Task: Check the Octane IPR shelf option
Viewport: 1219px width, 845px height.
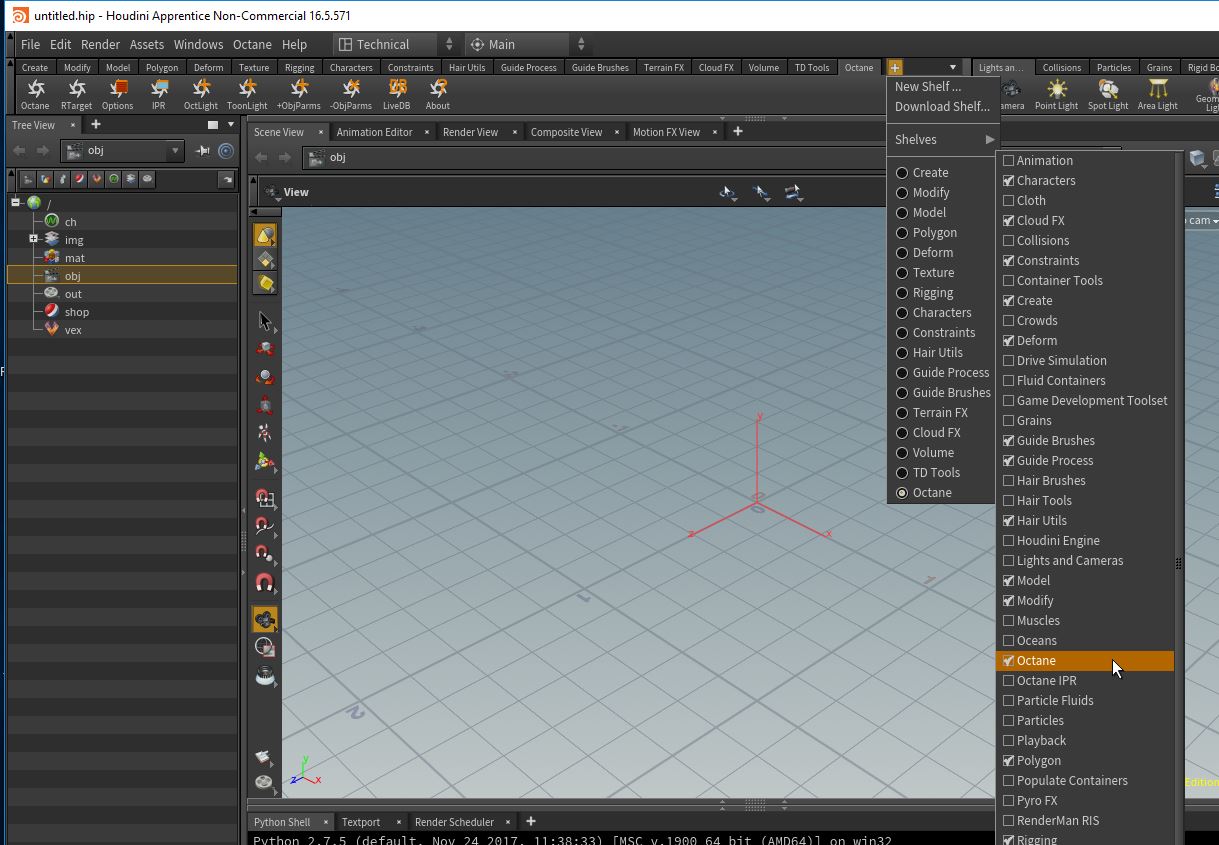Action: click(x=1009, y=681)
